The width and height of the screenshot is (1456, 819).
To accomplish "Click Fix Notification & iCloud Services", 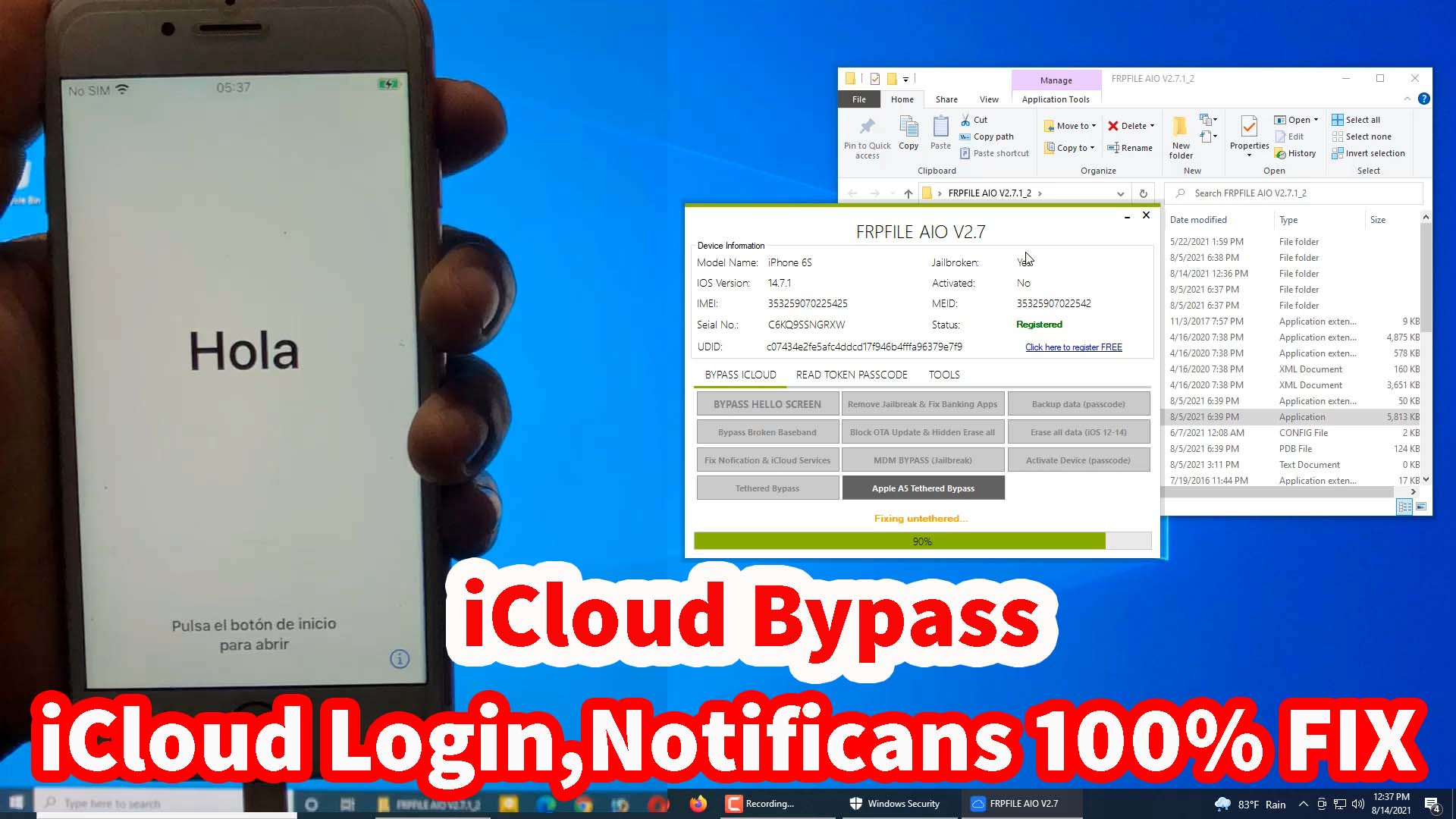I will point(767,459).
